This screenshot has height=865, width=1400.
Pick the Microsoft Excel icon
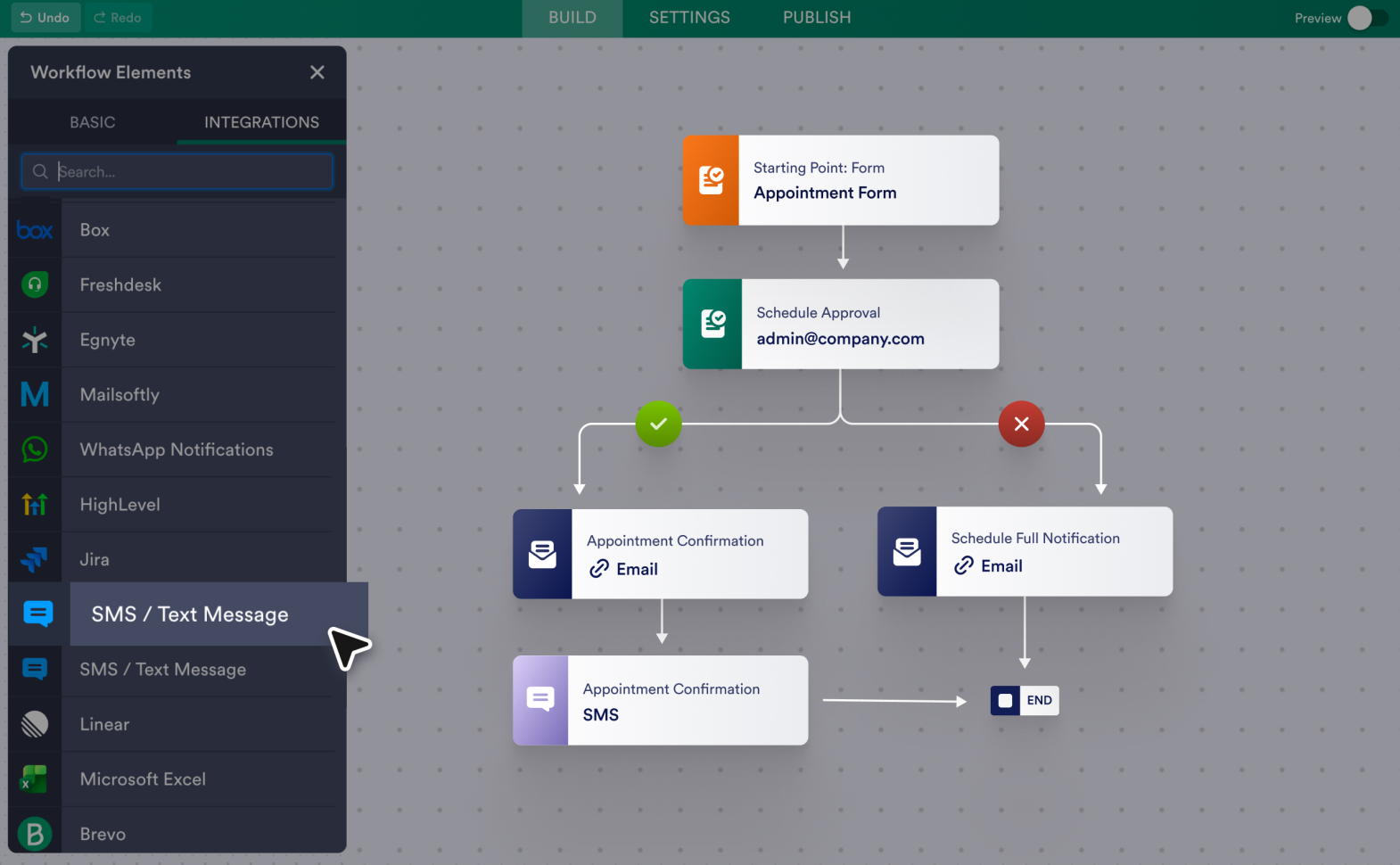coord(35,779)
